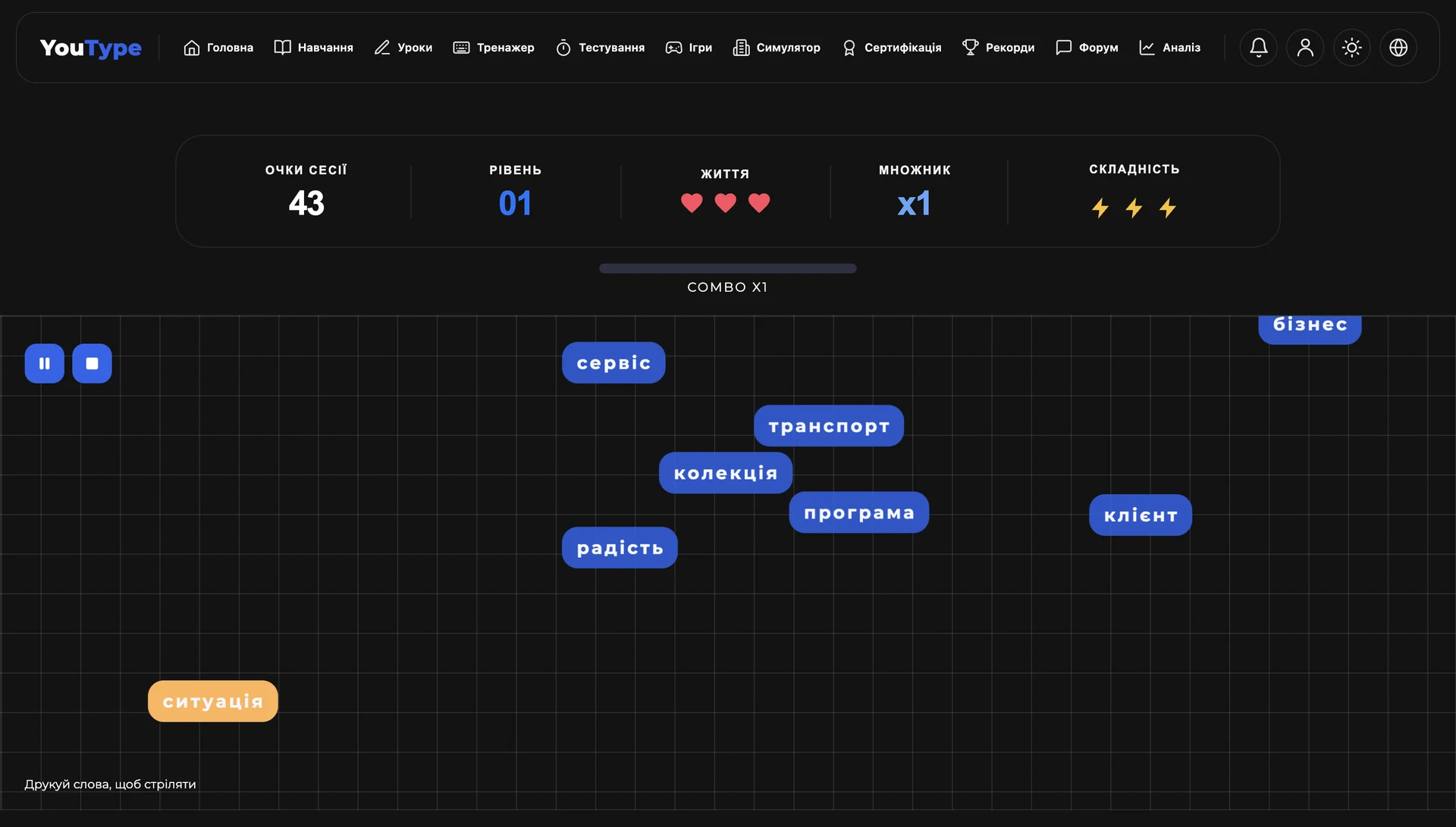Open the Форум chat page

pyautogui.click(x=1087, y=48)
